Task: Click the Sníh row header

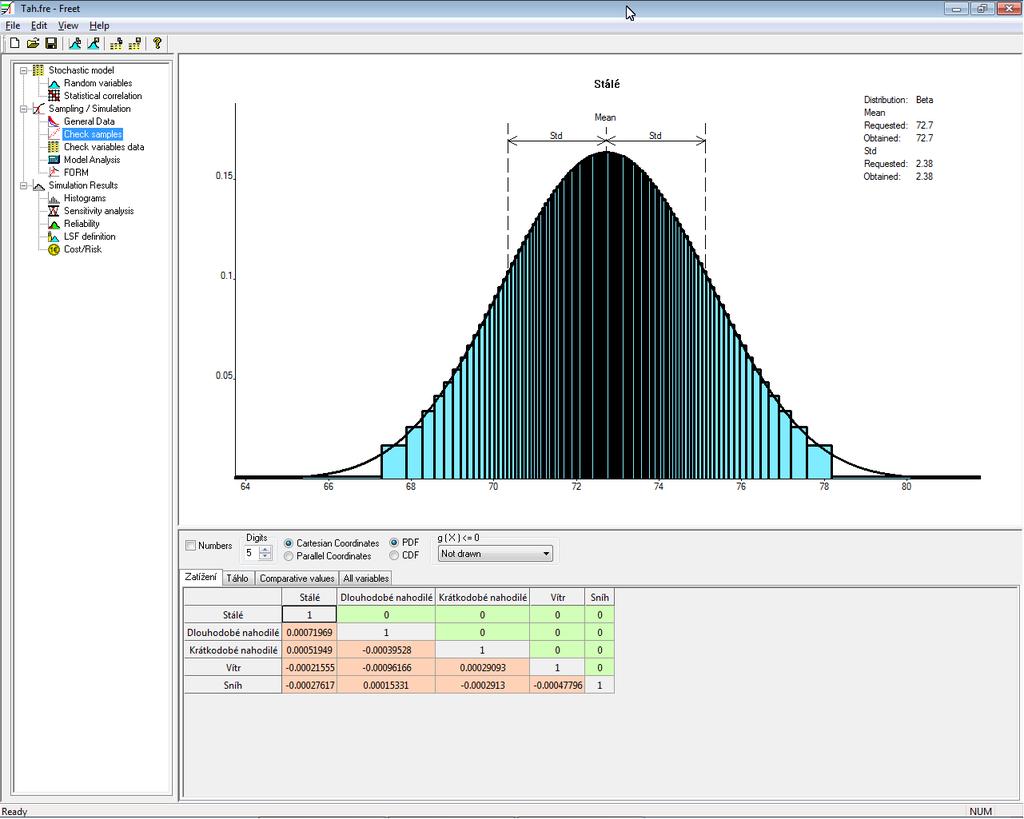Action: [233, 686]
